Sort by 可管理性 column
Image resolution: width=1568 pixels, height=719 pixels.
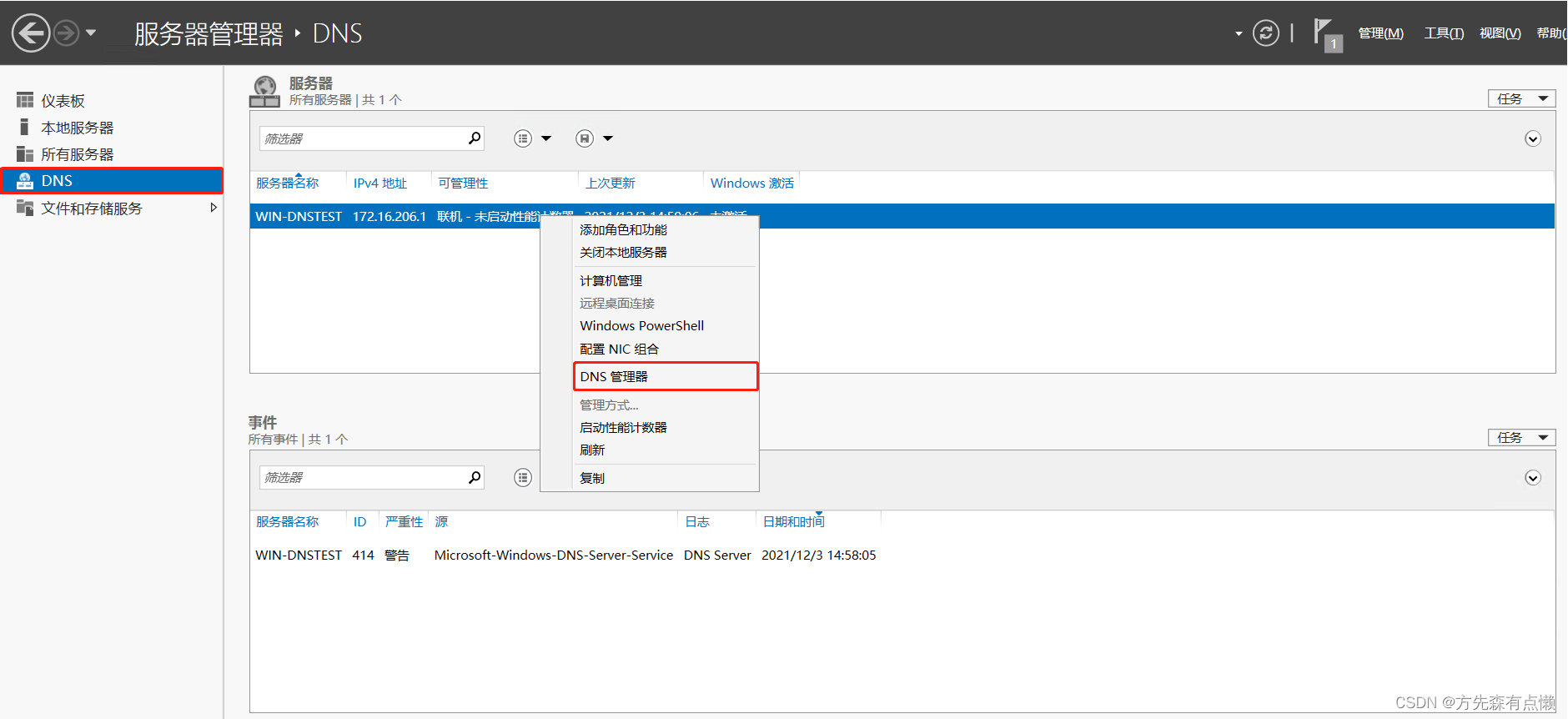(x=463, y=183)
